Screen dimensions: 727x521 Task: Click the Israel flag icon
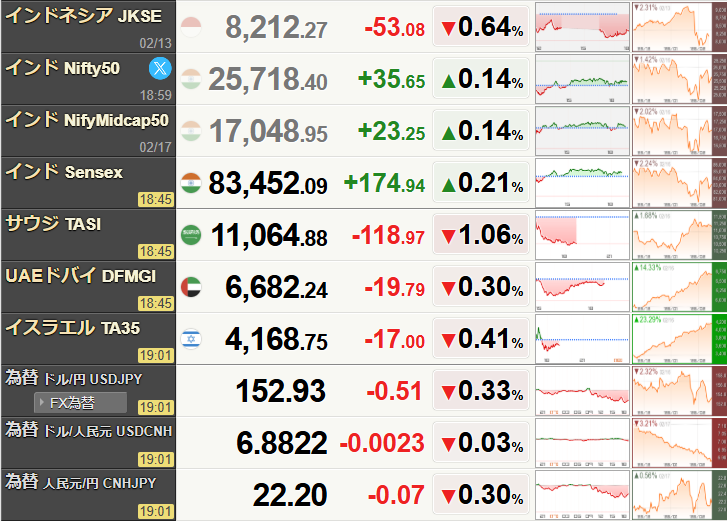coord(191,339)
